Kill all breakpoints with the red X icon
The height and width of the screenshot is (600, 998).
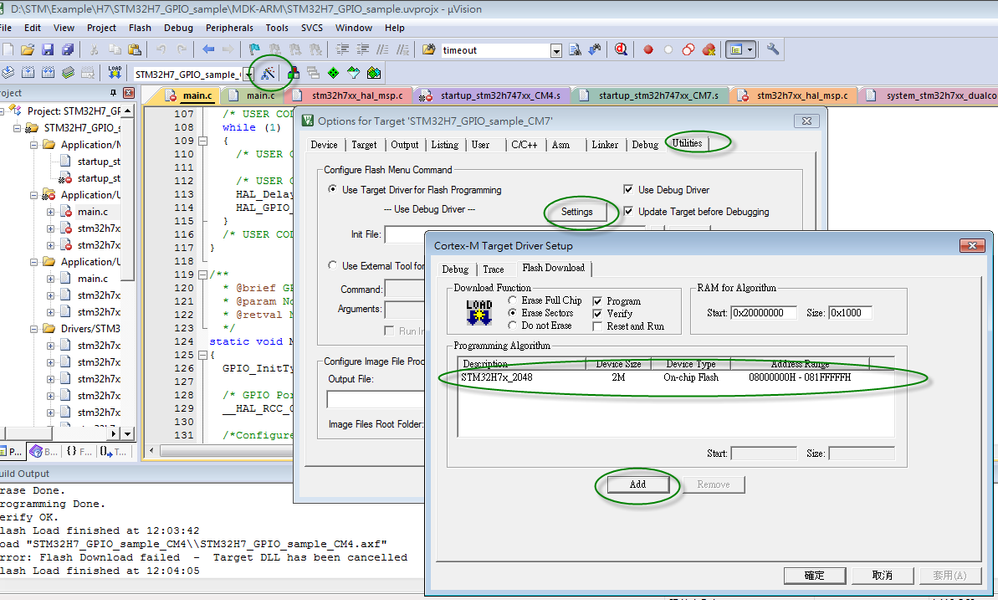coord(708,50)
